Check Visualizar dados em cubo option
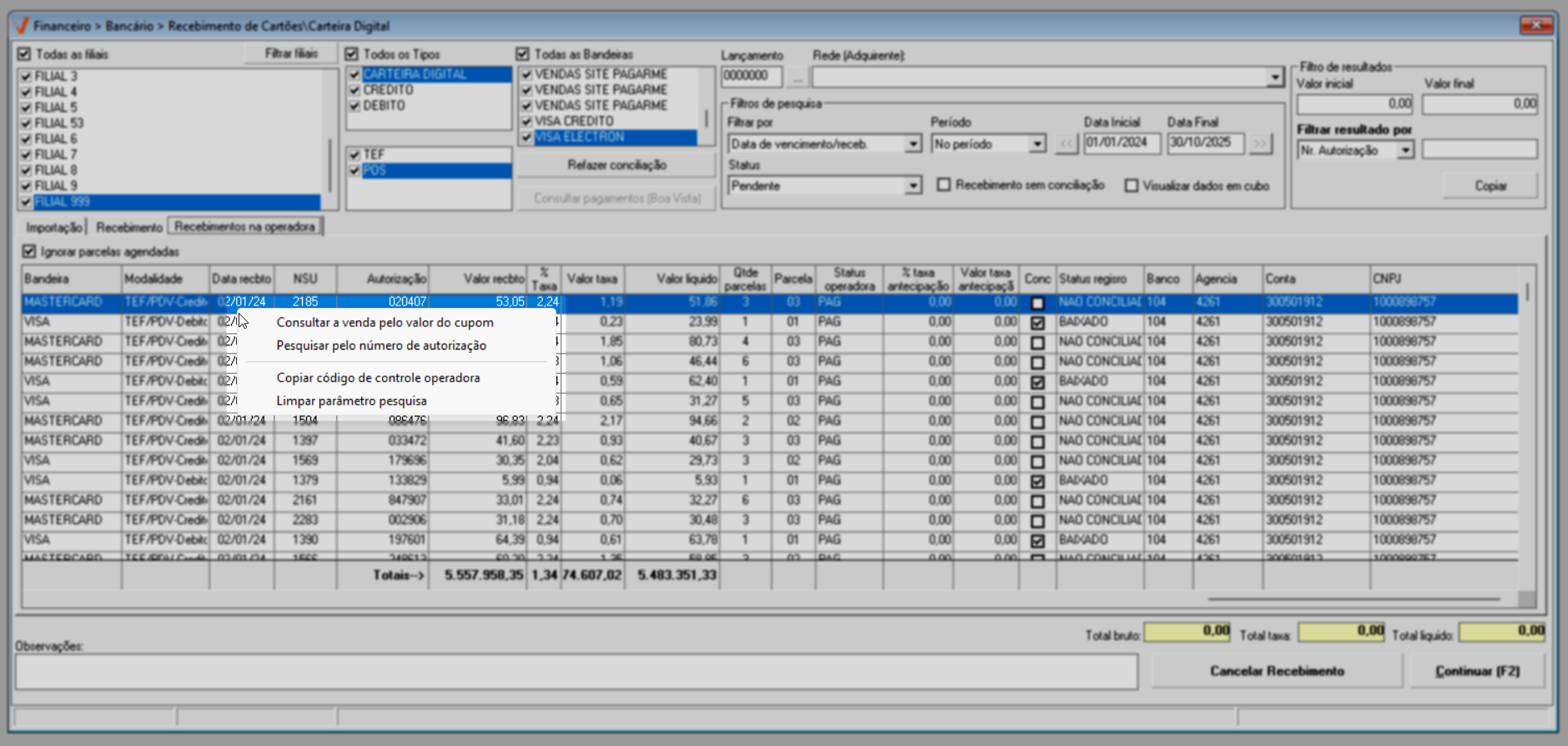This screenshot has height=746, width=1568. click(1131, 186)
